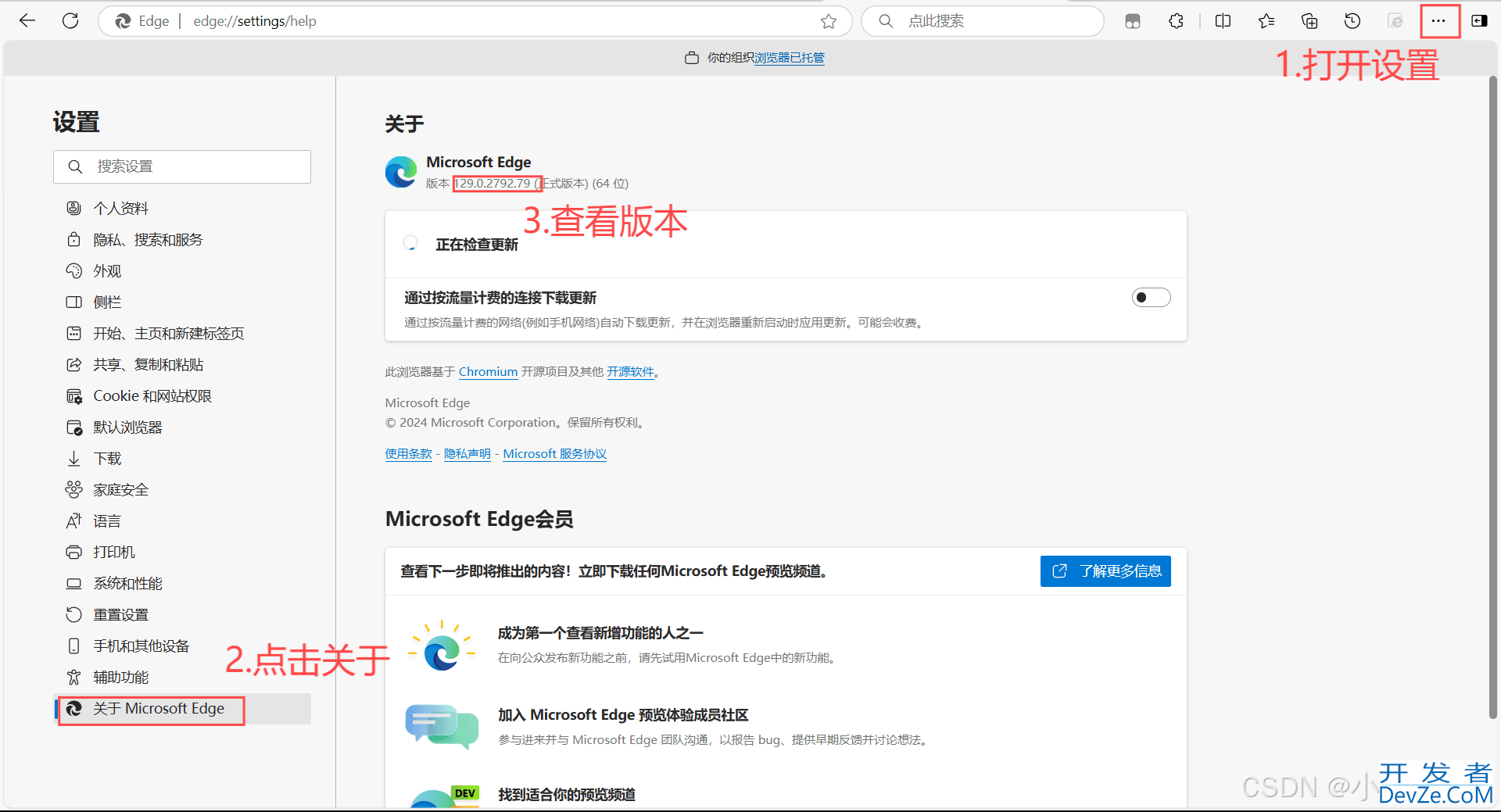Toggle split screen view icon
Screen dimensions: 1501x812
click(x=1223, y=21)
